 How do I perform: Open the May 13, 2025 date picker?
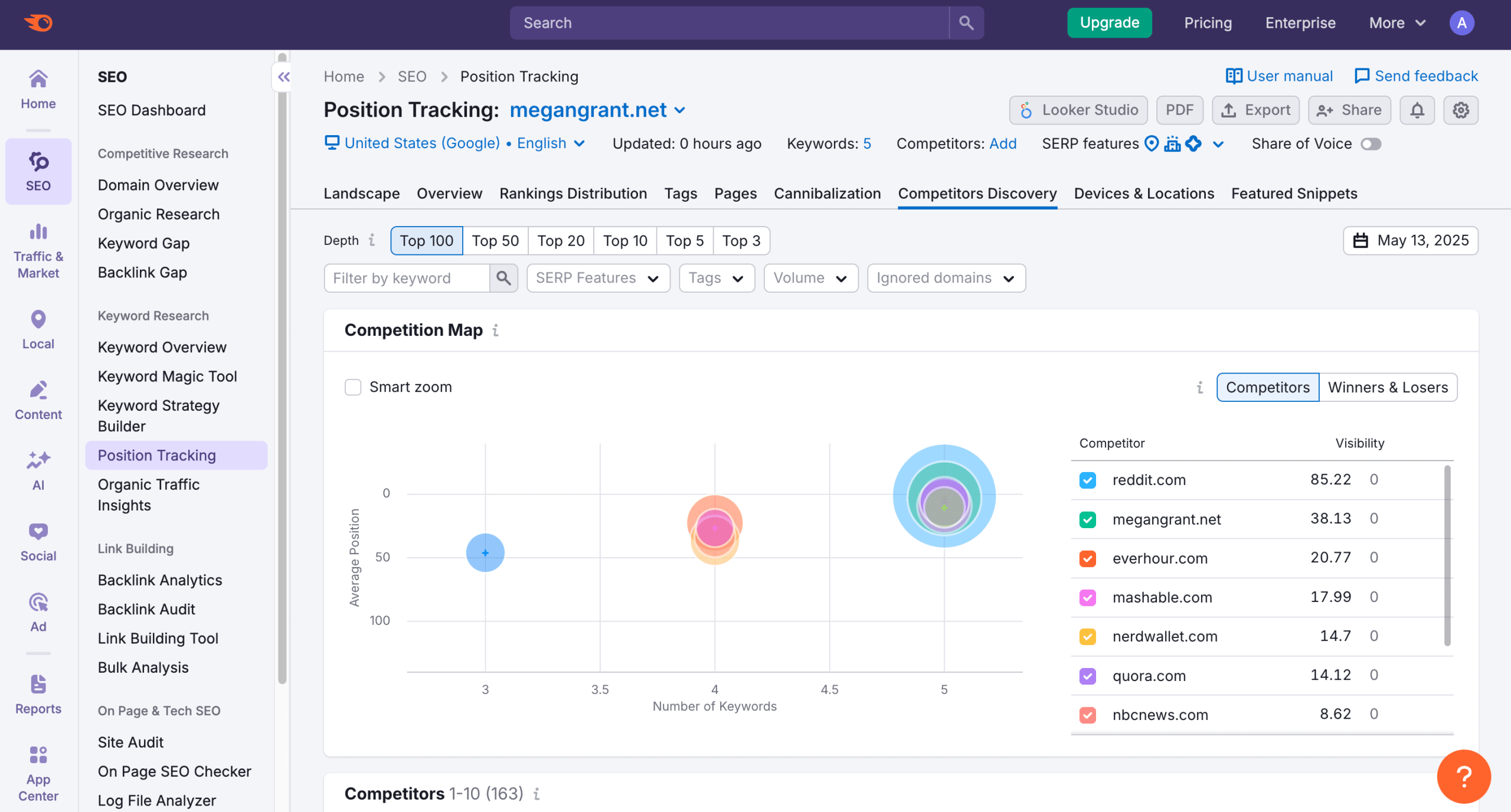[x=1411, y=241]
